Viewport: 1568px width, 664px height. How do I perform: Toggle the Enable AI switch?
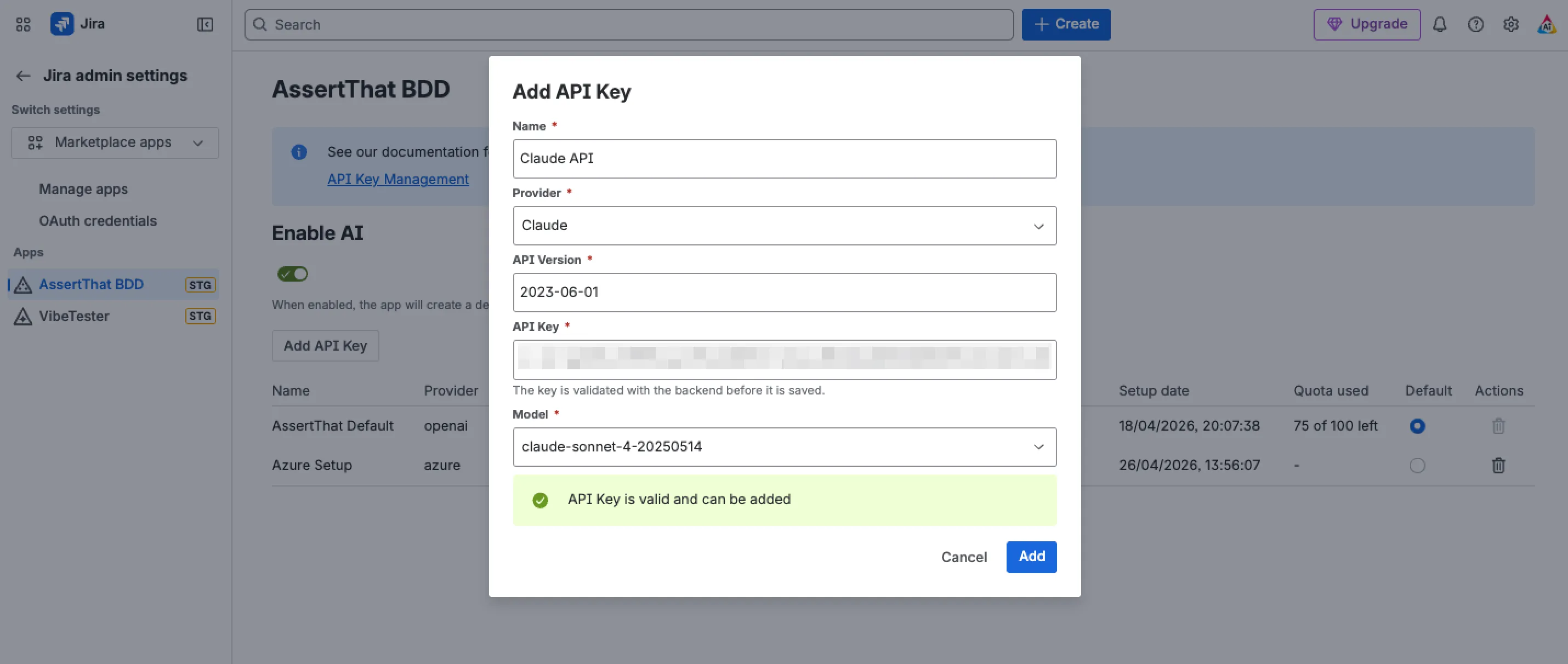[293, 274]
